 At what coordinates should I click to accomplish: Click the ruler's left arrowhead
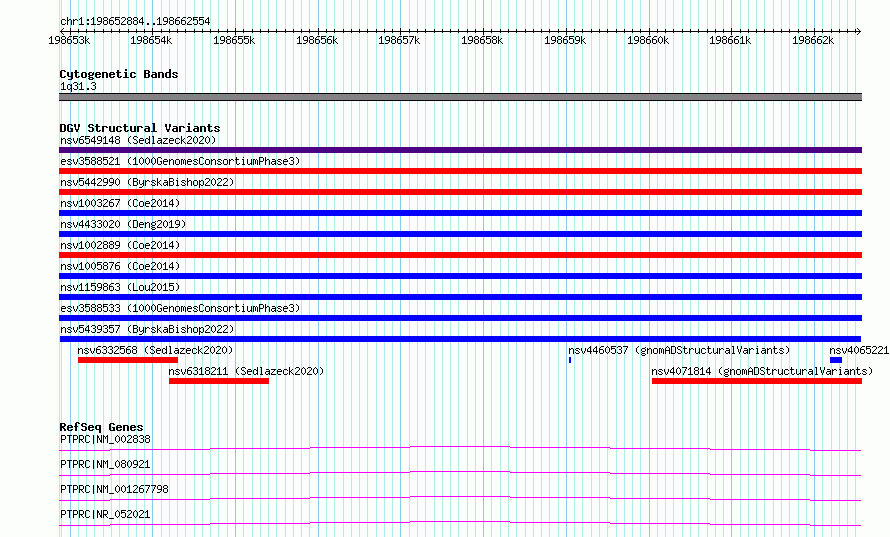62,31
